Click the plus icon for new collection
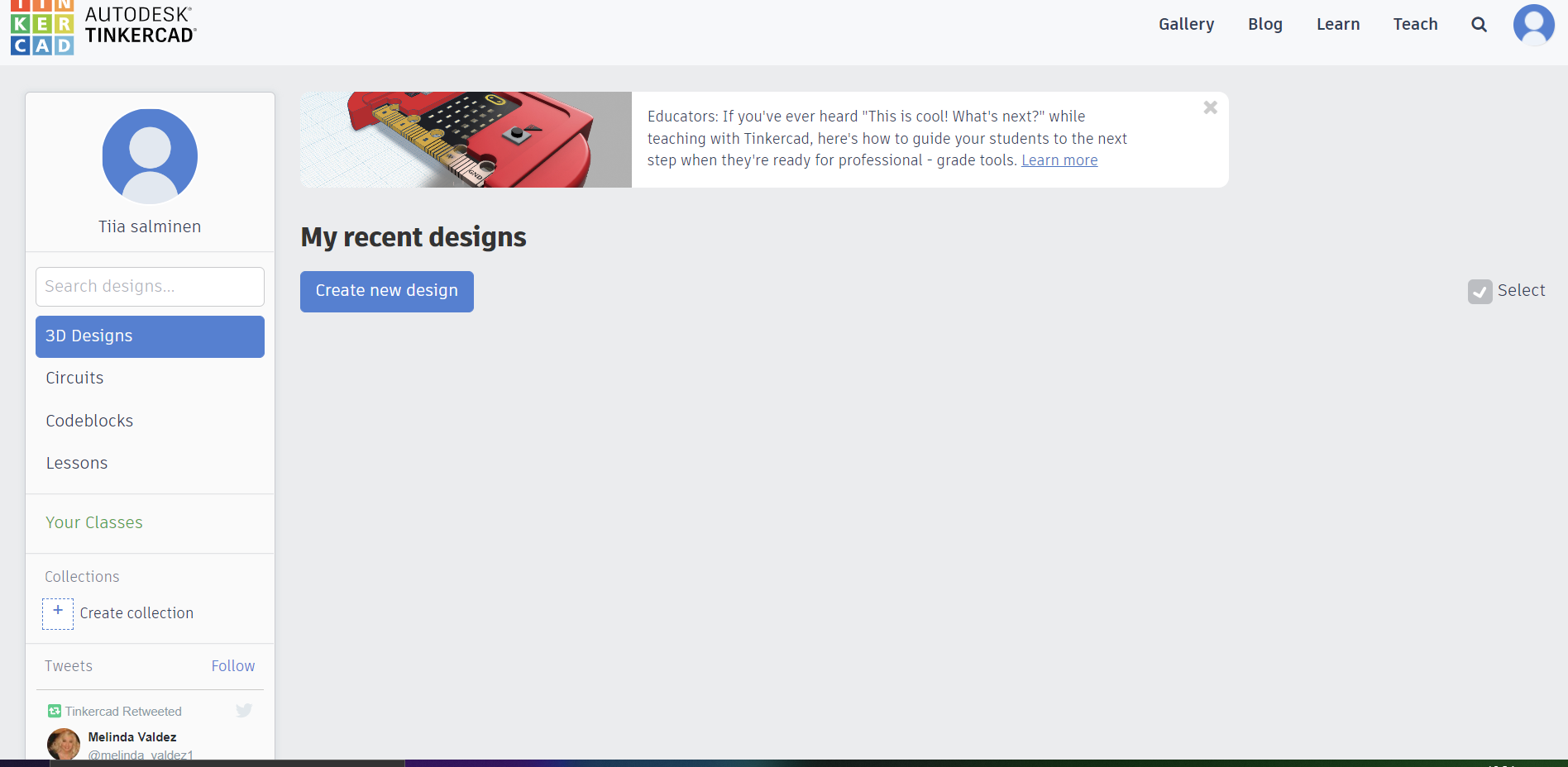 (x=58, y=613)
